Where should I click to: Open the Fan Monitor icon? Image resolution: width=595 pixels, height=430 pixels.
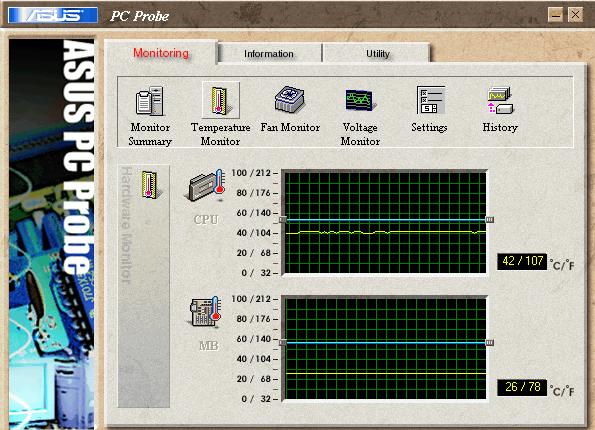click(x=290, y=100)
